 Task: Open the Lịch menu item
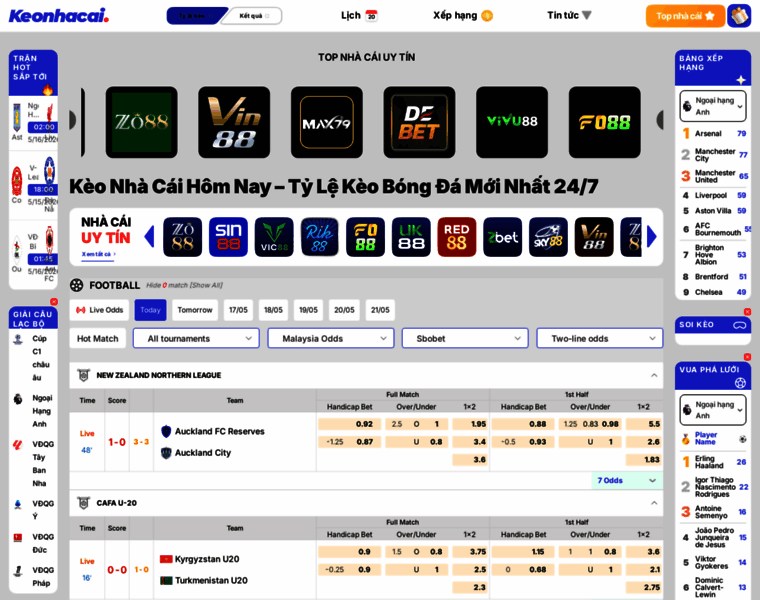(359, 16)
